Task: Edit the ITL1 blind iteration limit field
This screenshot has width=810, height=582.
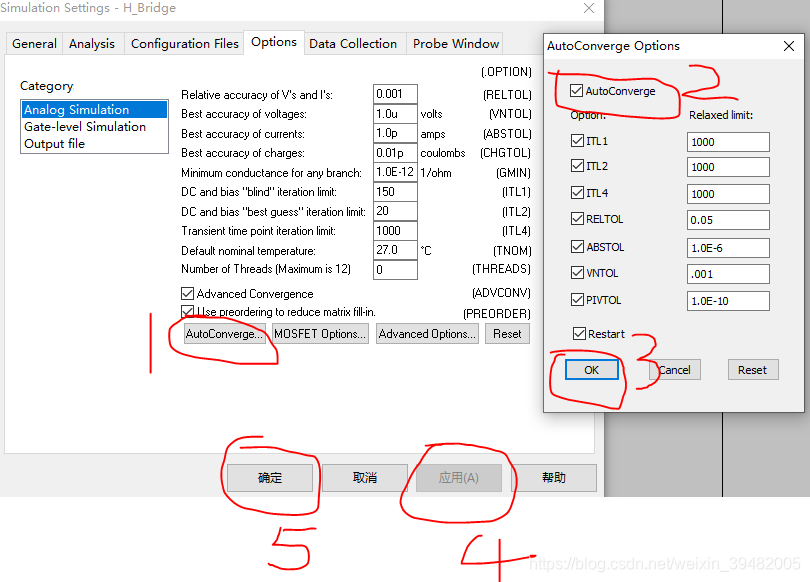Action: (x=395, y=192)
